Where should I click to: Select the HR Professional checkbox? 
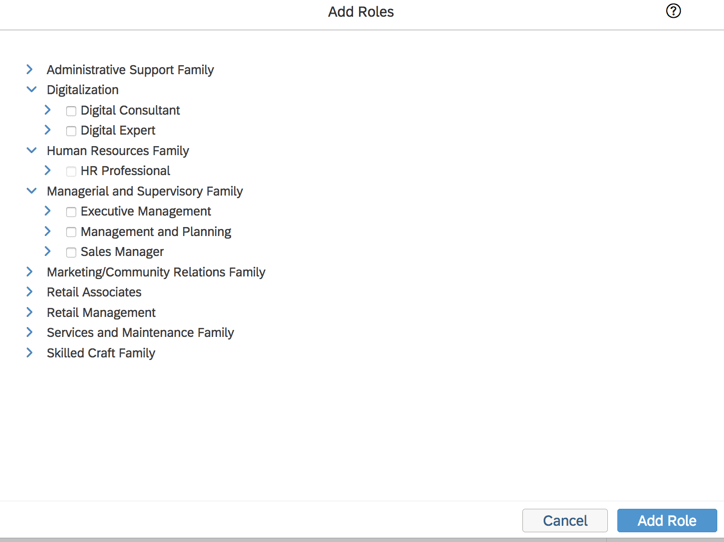[71, 171]
